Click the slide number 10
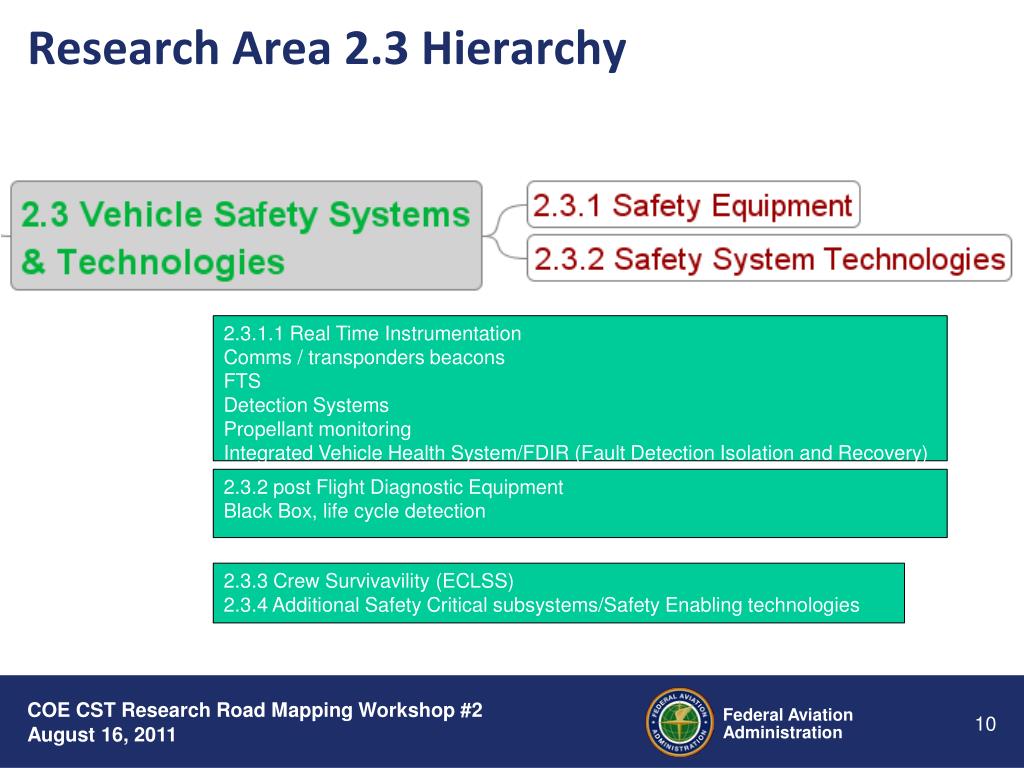The width and height of the screenshot is (1024, 768). click(985, 724)
